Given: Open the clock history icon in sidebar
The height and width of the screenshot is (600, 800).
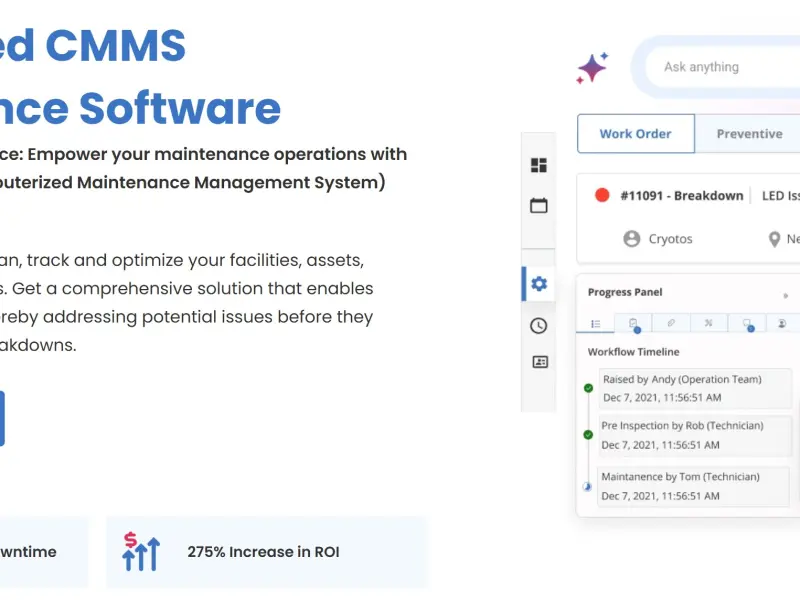Looking at the screenshot, I should pyautogui.click(x=539, y=326).
